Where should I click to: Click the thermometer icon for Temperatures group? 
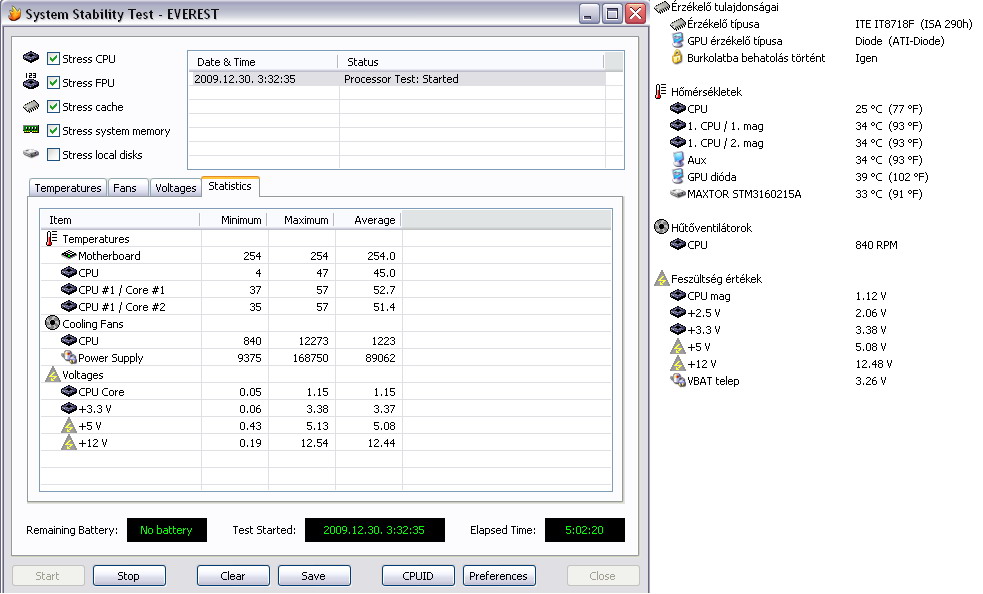tap(51, 238)
